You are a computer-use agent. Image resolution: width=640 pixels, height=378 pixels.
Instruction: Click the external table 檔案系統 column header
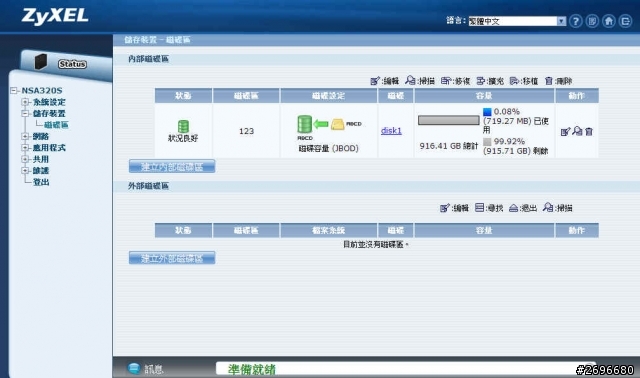pyautogui.click(x=329, y=230)
